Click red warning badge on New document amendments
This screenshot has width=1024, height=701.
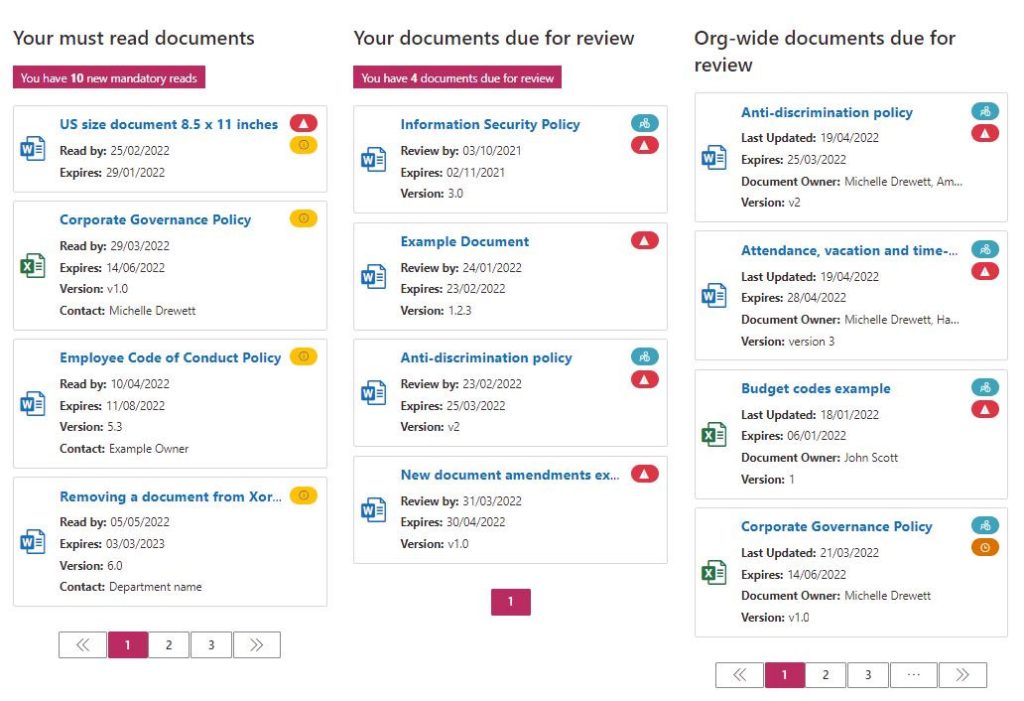point(645,474)
